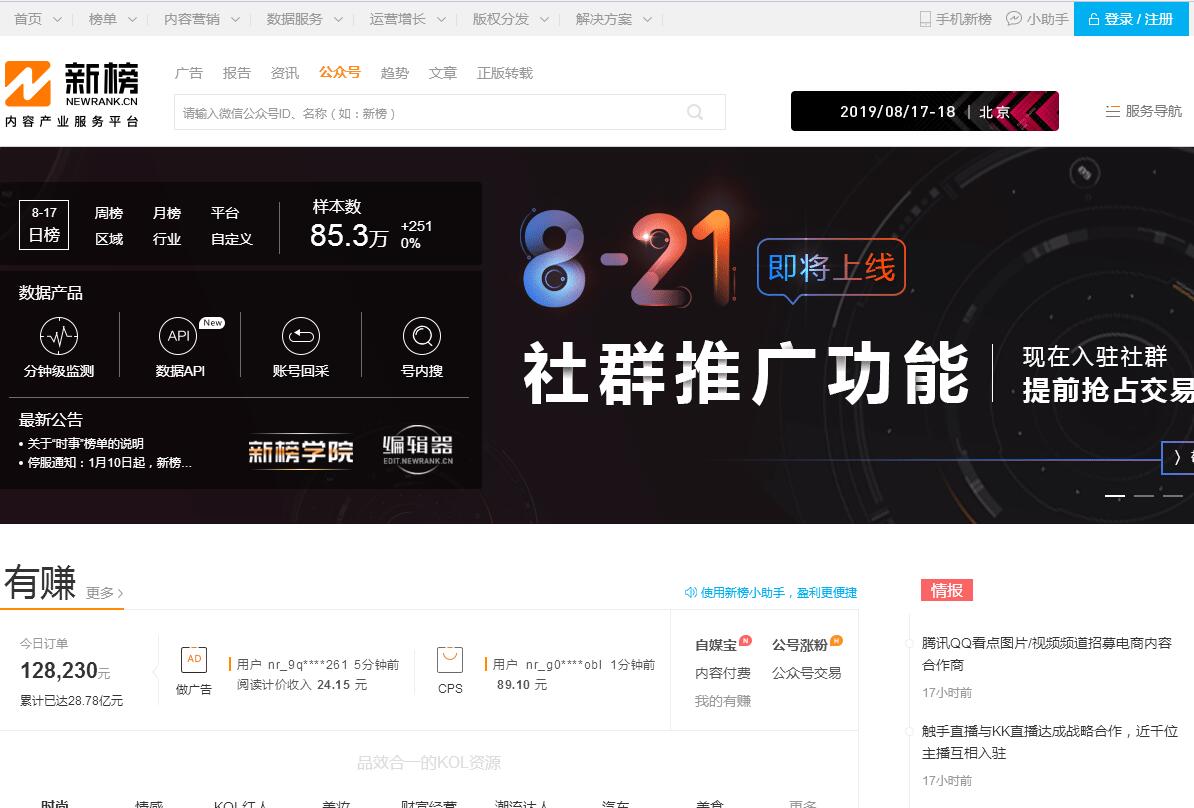Image resolution: width=1194 pixels, height=808 pixels.
Task: Open the 服务导航 menu
Action: 1143,111
